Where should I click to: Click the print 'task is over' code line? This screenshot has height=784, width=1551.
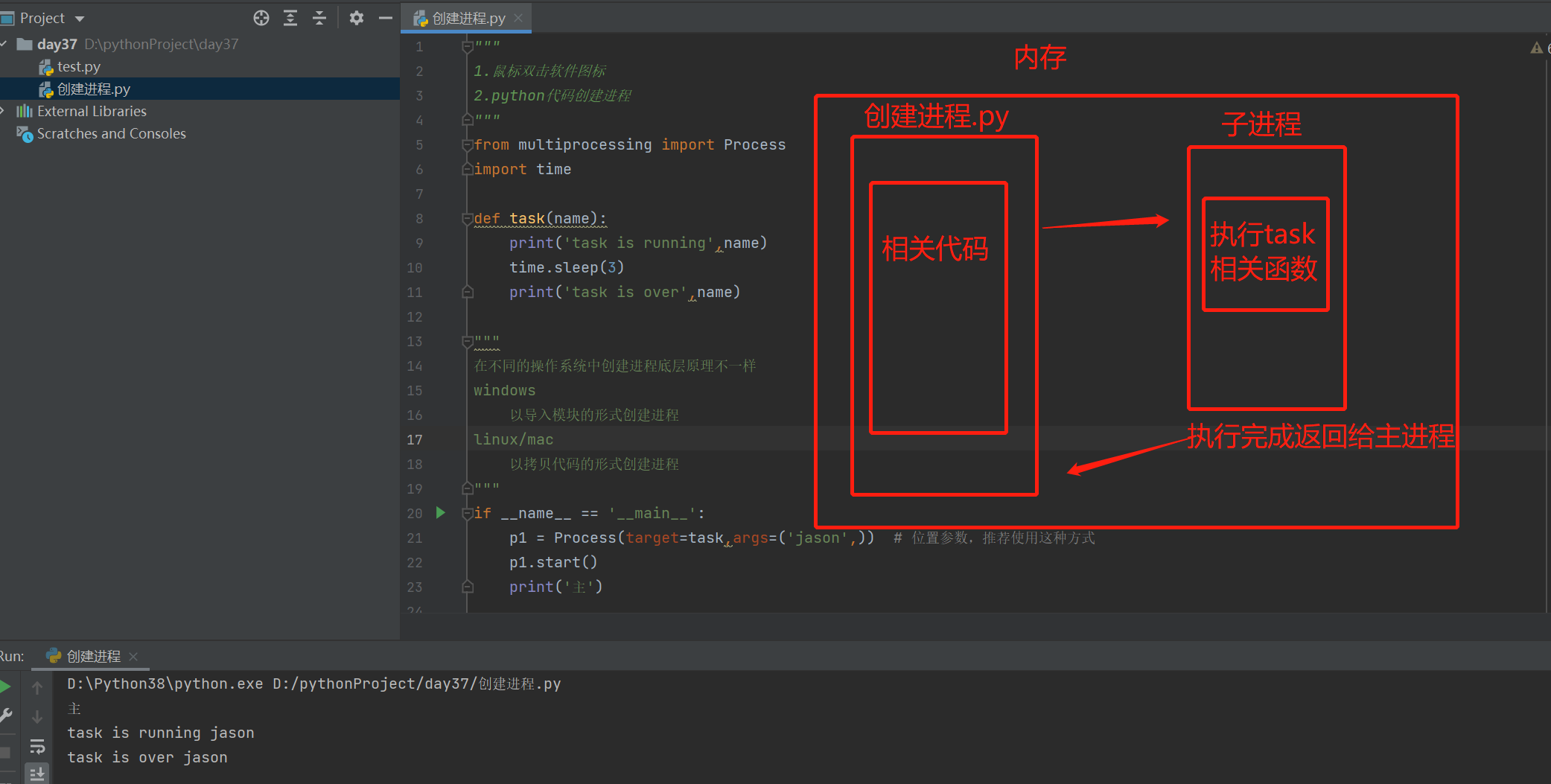point(625,292)
